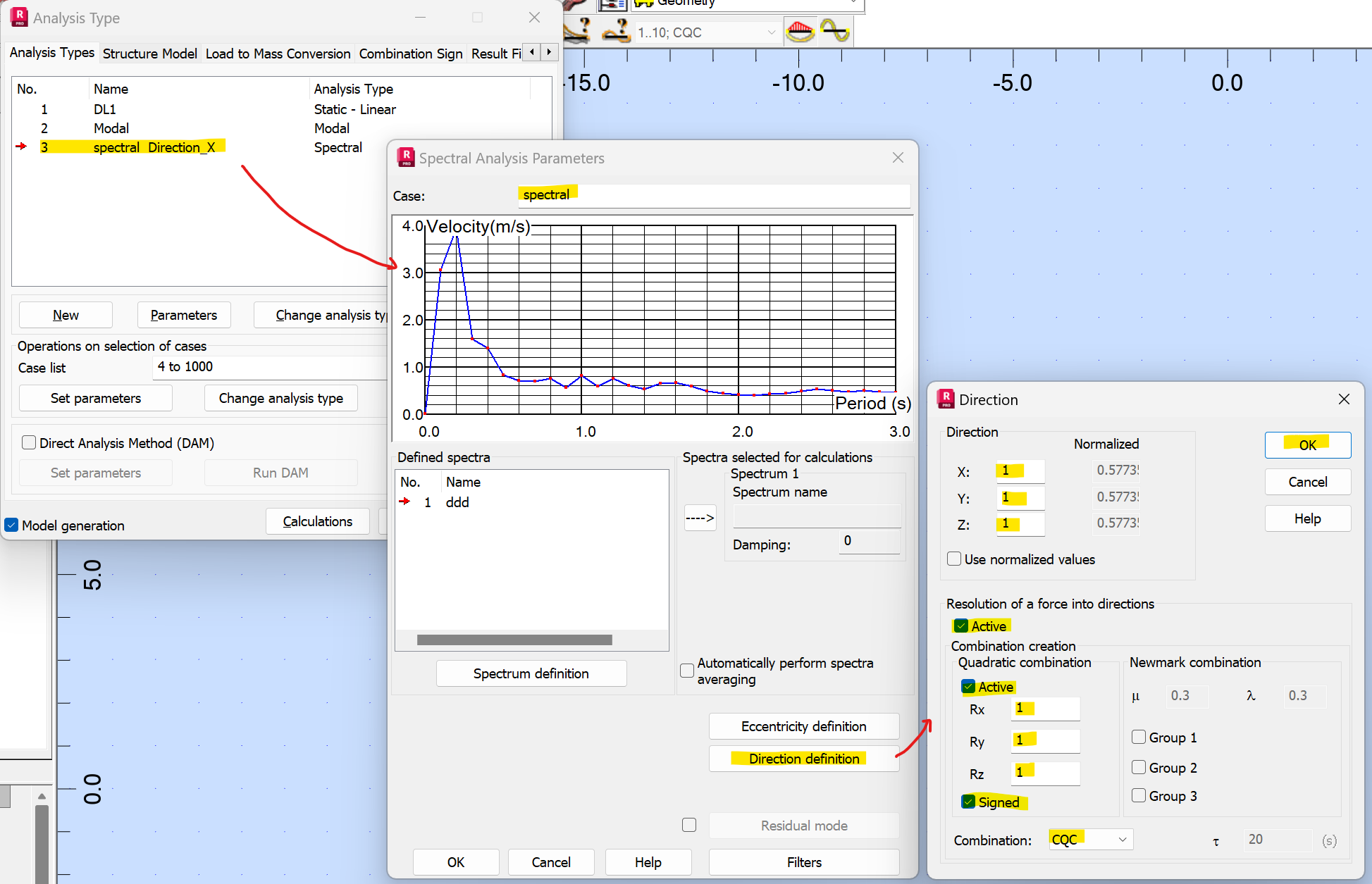Image resolution: width=1372 pixels, height=884 pixels.
Task: Select the red spectral load diagram toolbar icon
Action: click(x=801, y=31)
